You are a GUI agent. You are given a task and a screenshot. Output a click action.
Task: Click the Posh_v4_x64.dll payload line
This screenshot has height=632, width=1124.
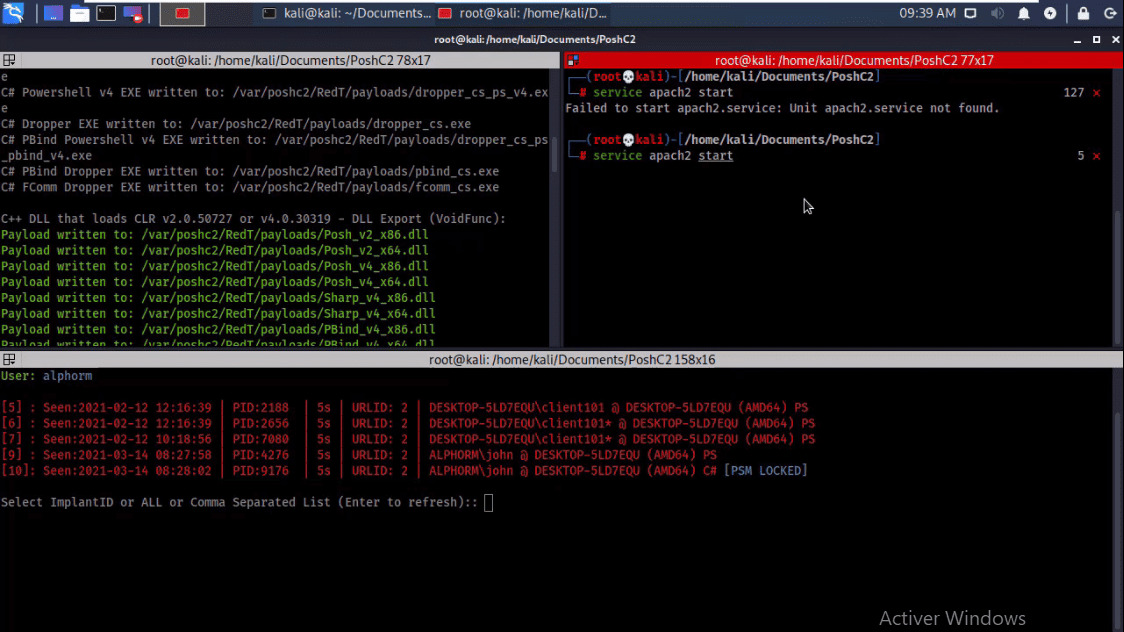[x=214, y=282]
